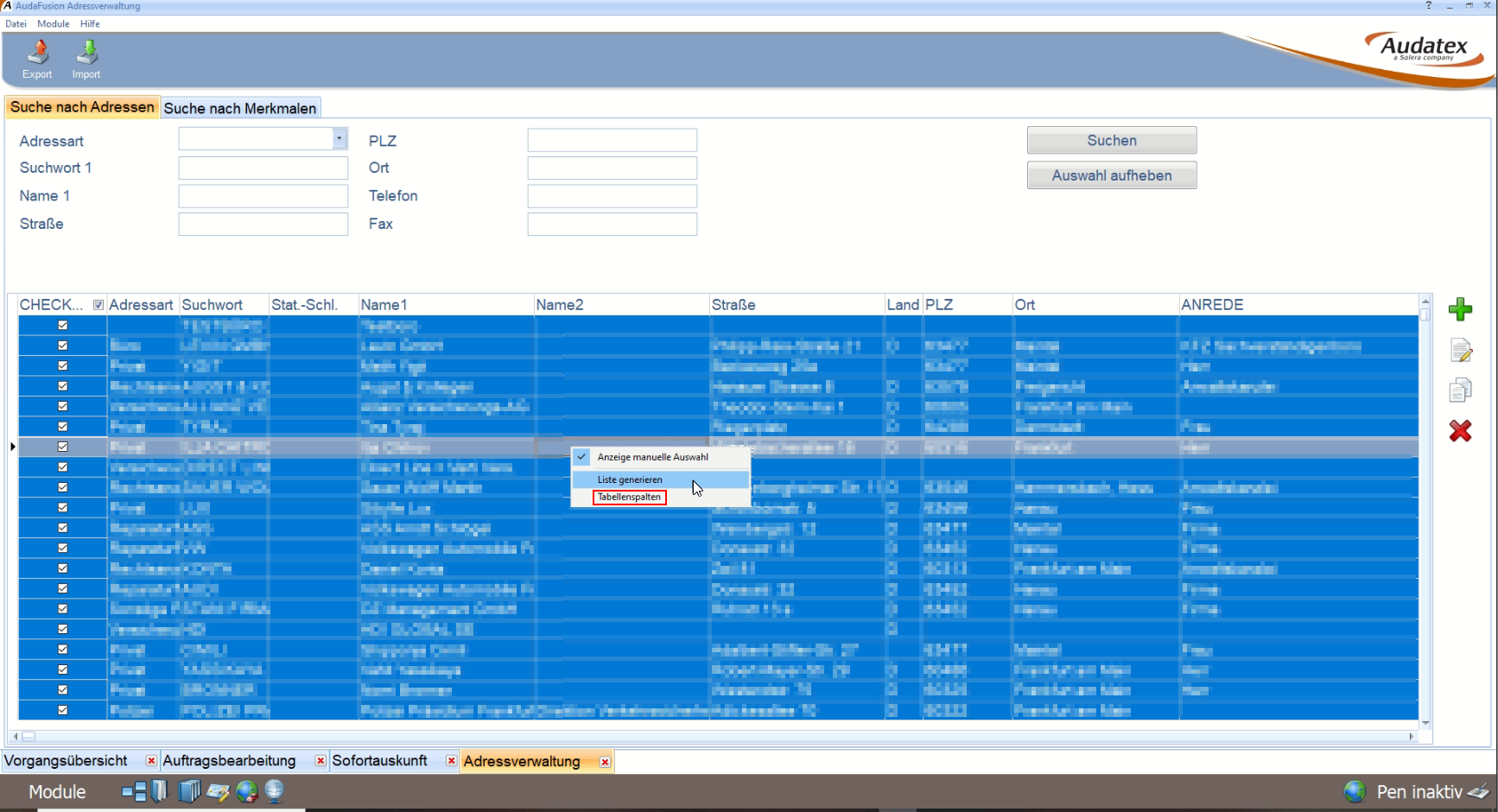Delete the address with the red X icon

[x=1460, y=430]
